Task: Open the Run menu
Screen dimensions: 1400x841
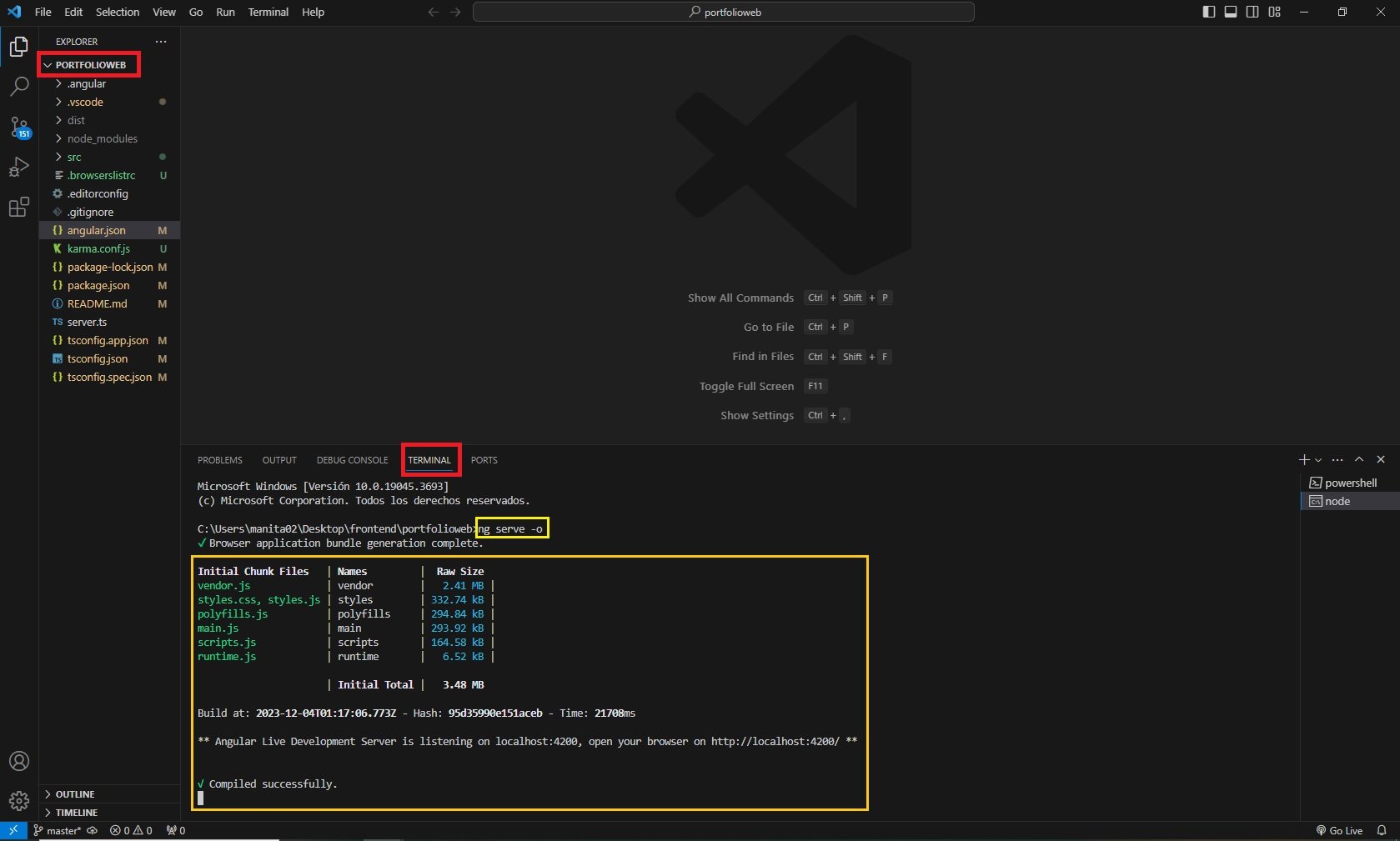Action: 225,12
